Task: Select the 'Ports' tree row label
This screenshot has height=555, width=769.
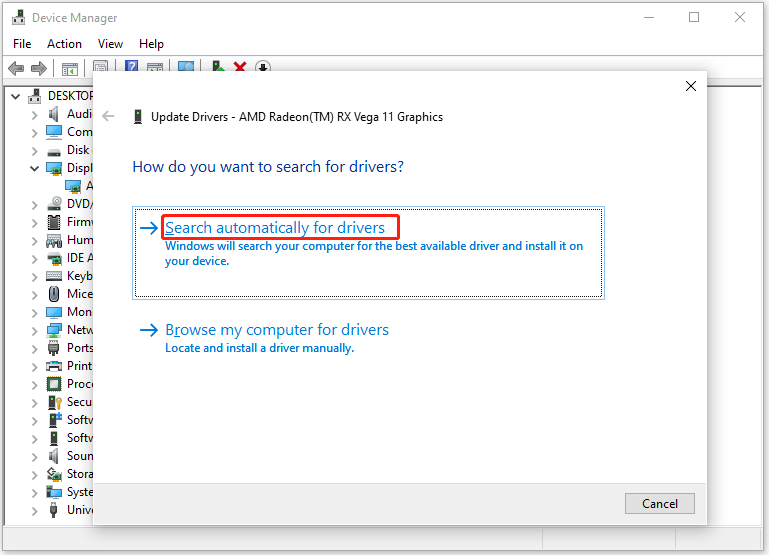Action: pyautogui.click(x=79, y=348)
